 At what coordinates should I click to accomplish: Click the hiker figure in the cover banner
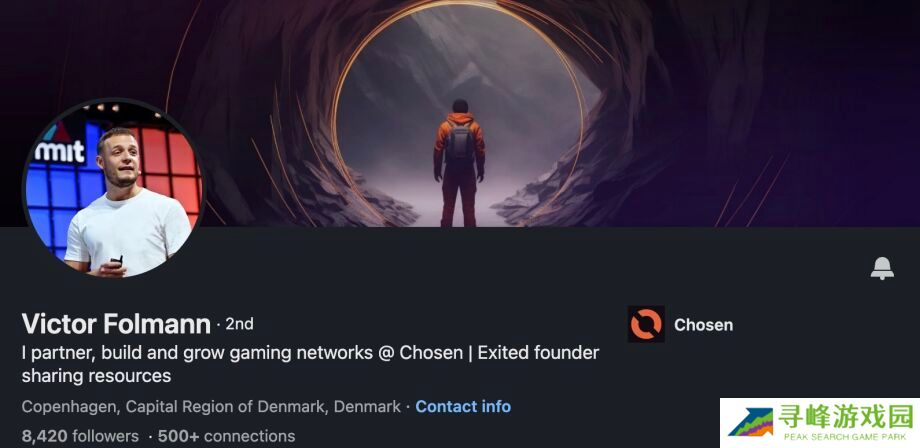(x=459, y=162)
